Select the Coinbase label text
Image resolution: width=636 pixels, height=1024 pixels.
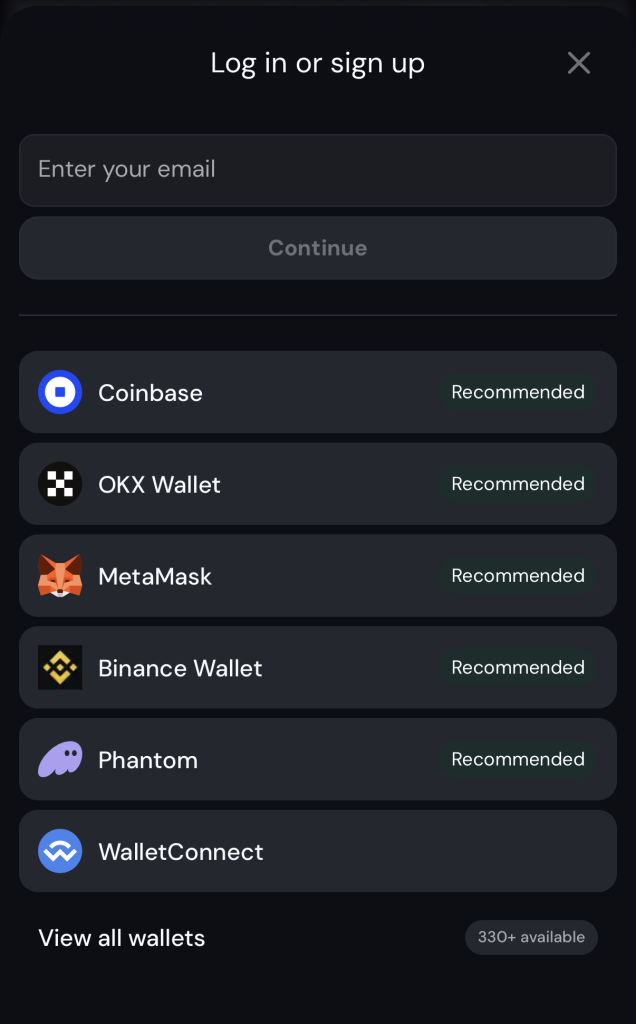tap(150, 393)
